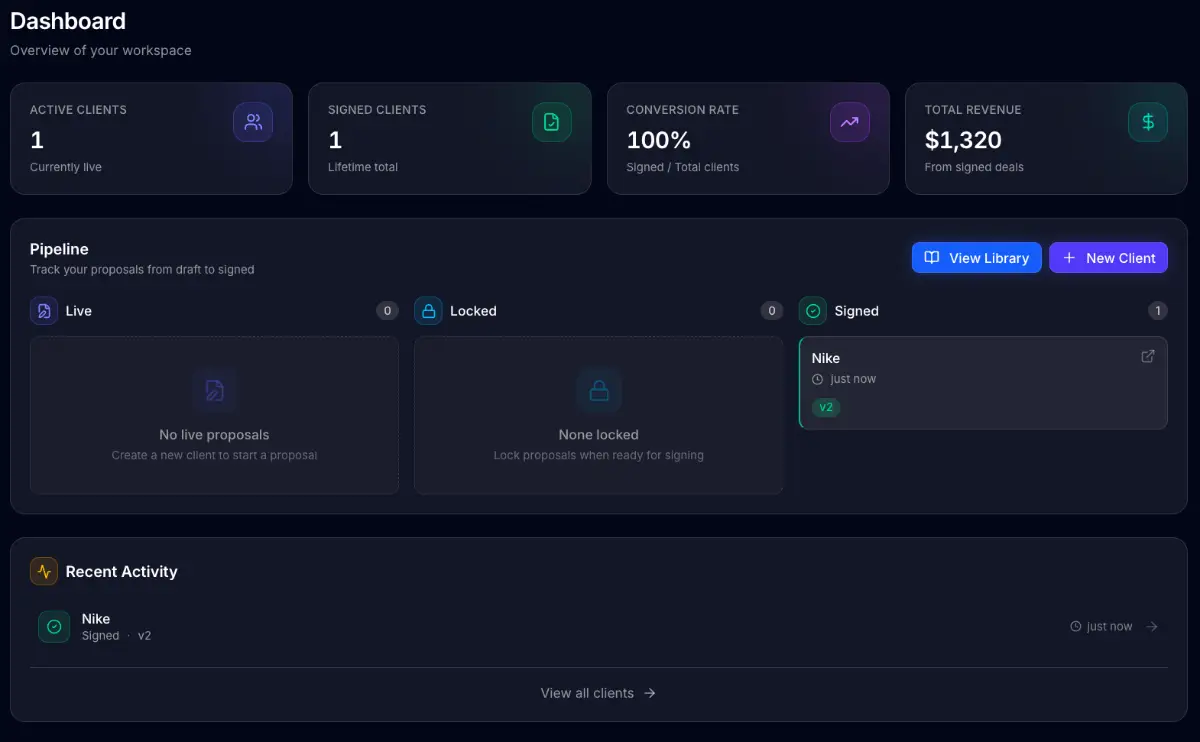Click the Conversion Rate trend arrow icon
This screenshot has width=1200, height=742.
(849, 122)
